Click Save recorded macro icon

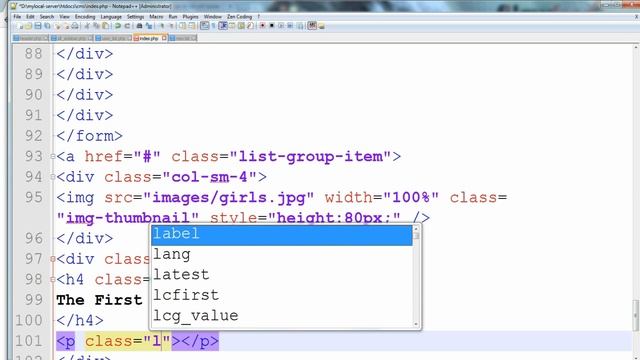pyautogui.click(x=300, y=26)
